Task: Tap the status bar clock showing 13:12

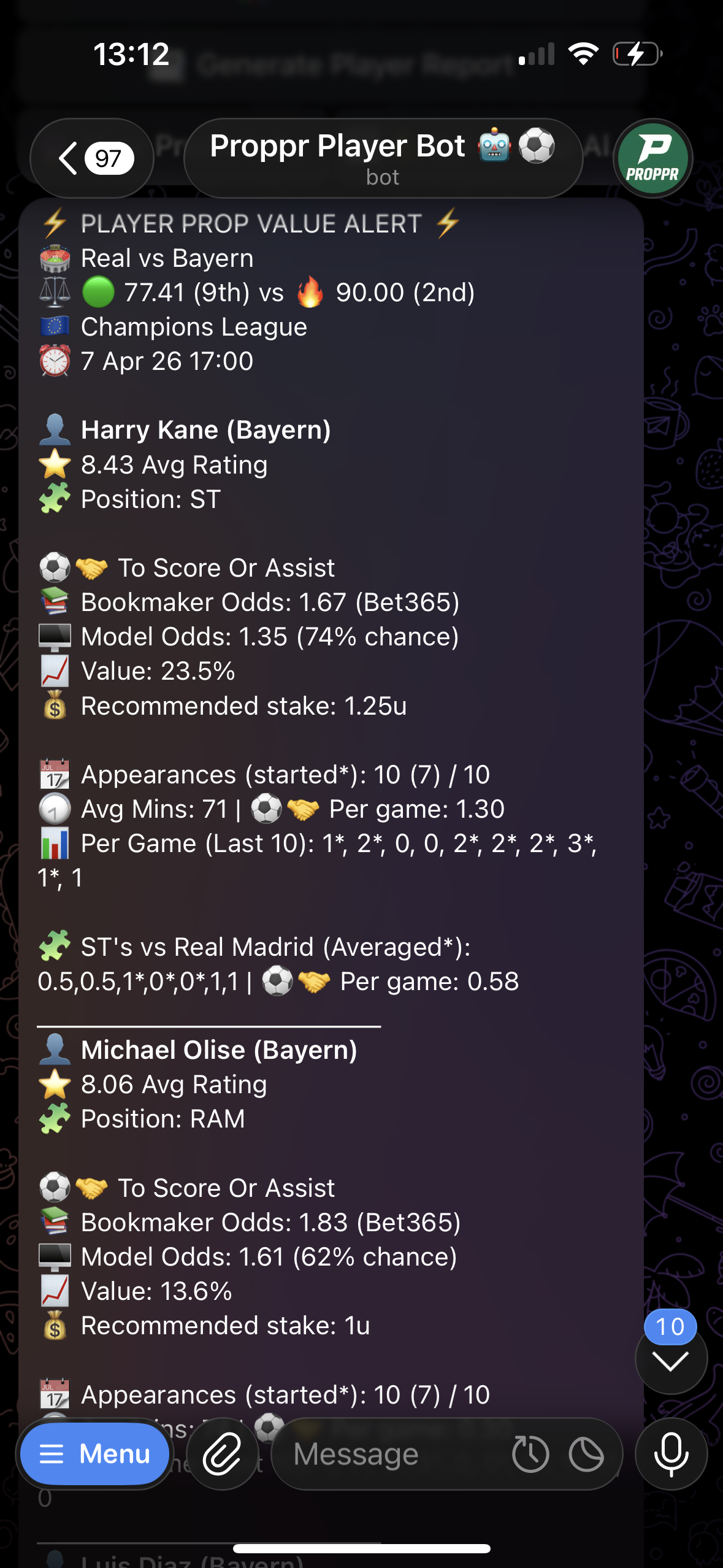Action: pos(131,54)
